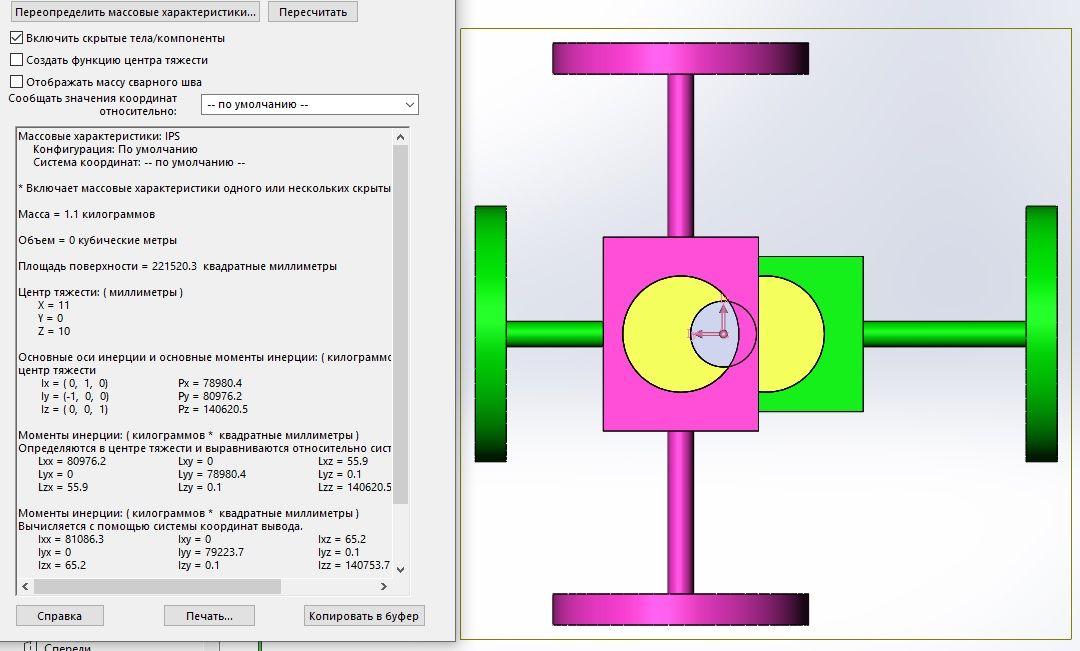Open the coordinate system «по умолчанию» dropdown
1080x651 pixels.
tap(309, 105)
